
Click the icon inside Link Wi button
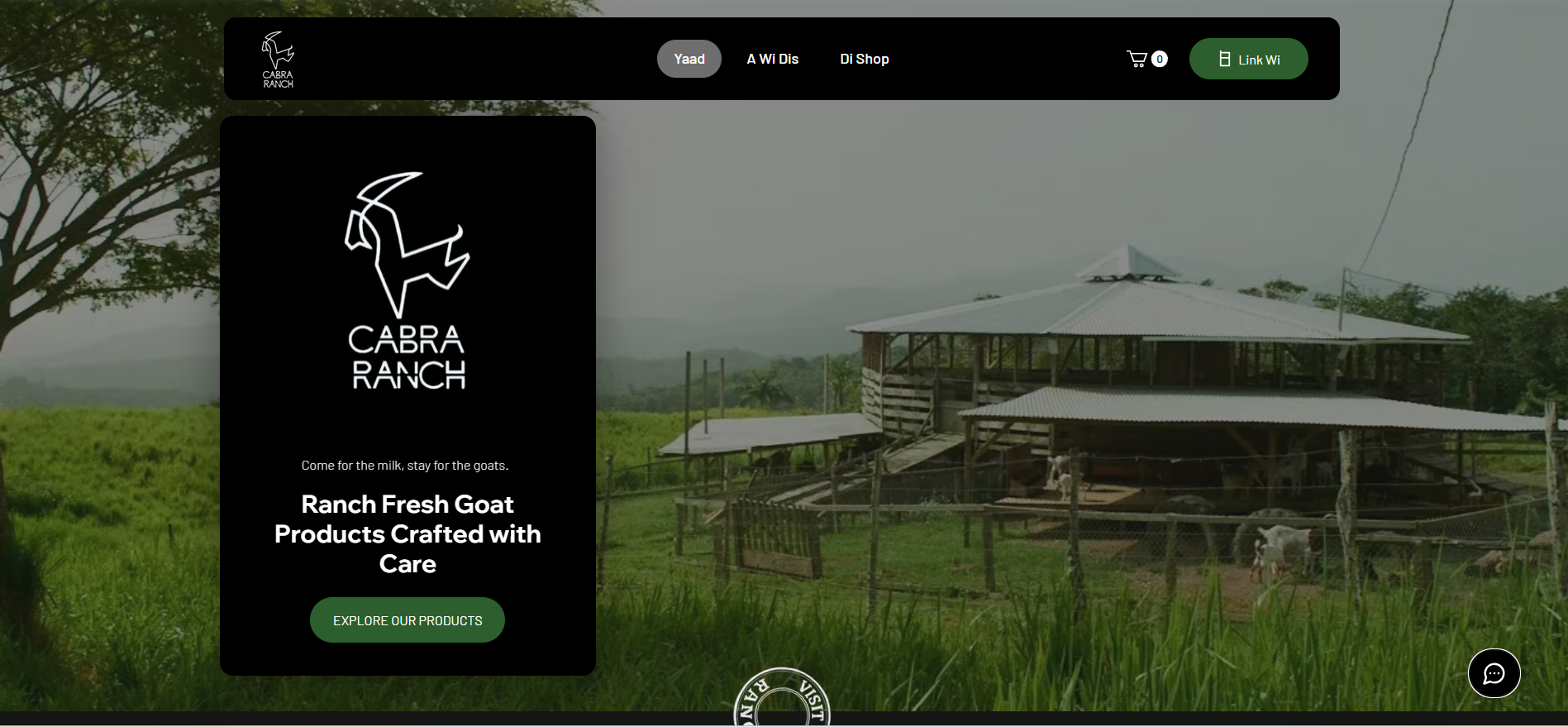(1225, 60)
